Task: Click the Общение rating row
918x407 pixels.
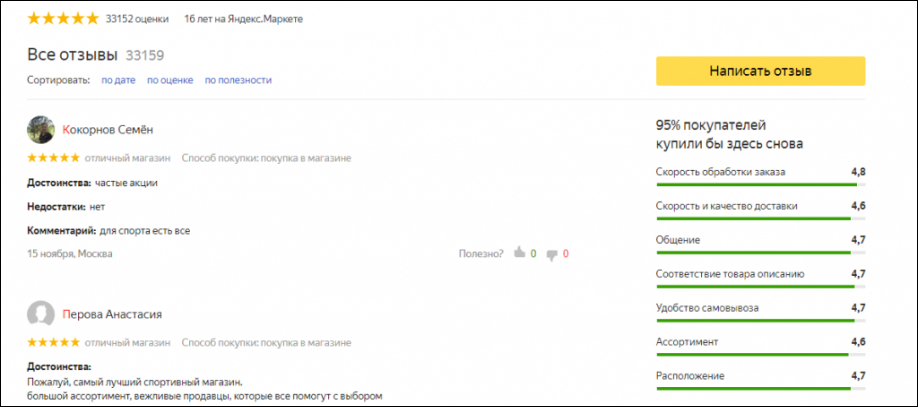Action: 760,240
